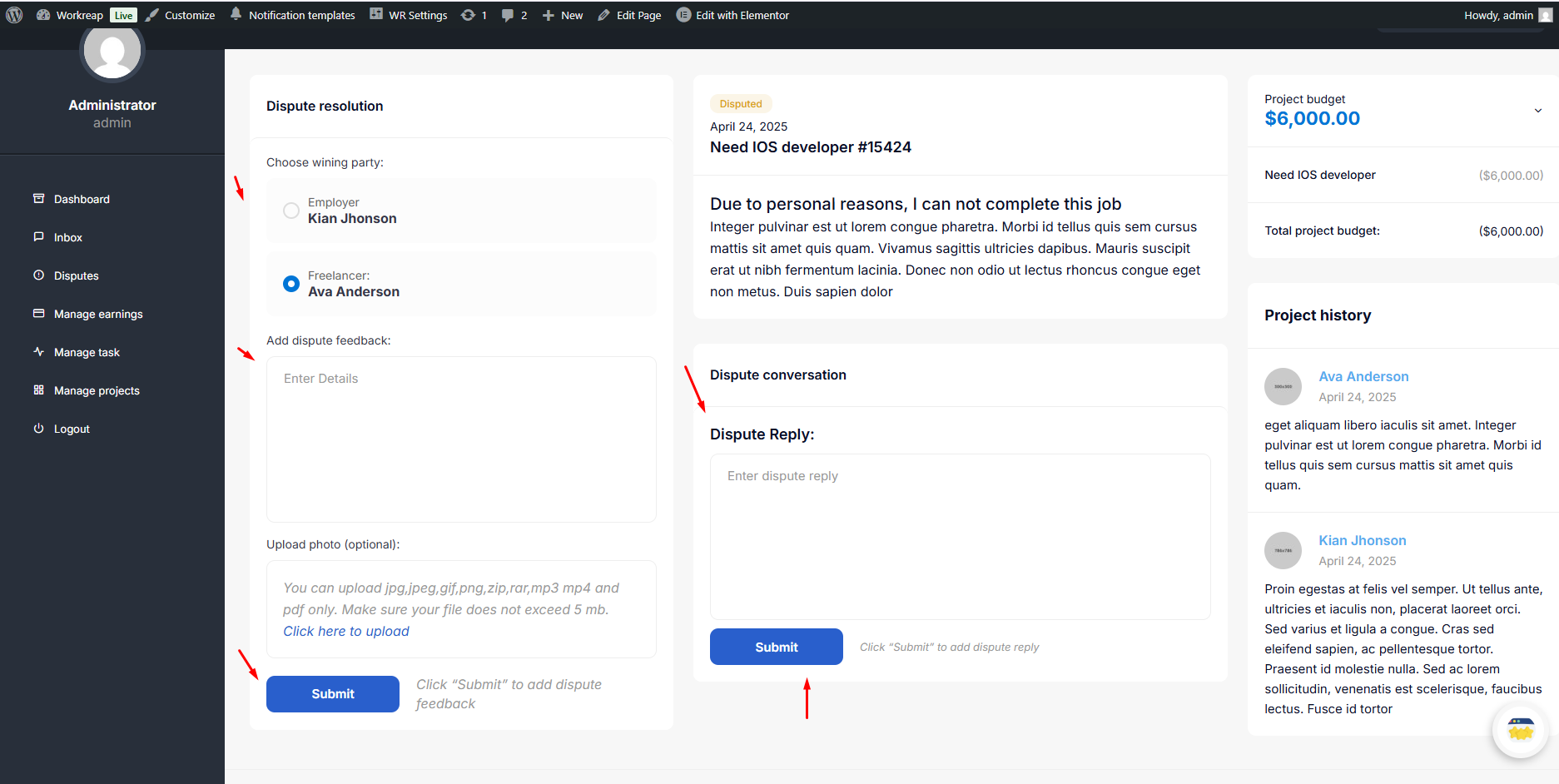Viewport: 1559px width, 784px height.
Task: Submit the dispute reply
Action: coord(776,647)
